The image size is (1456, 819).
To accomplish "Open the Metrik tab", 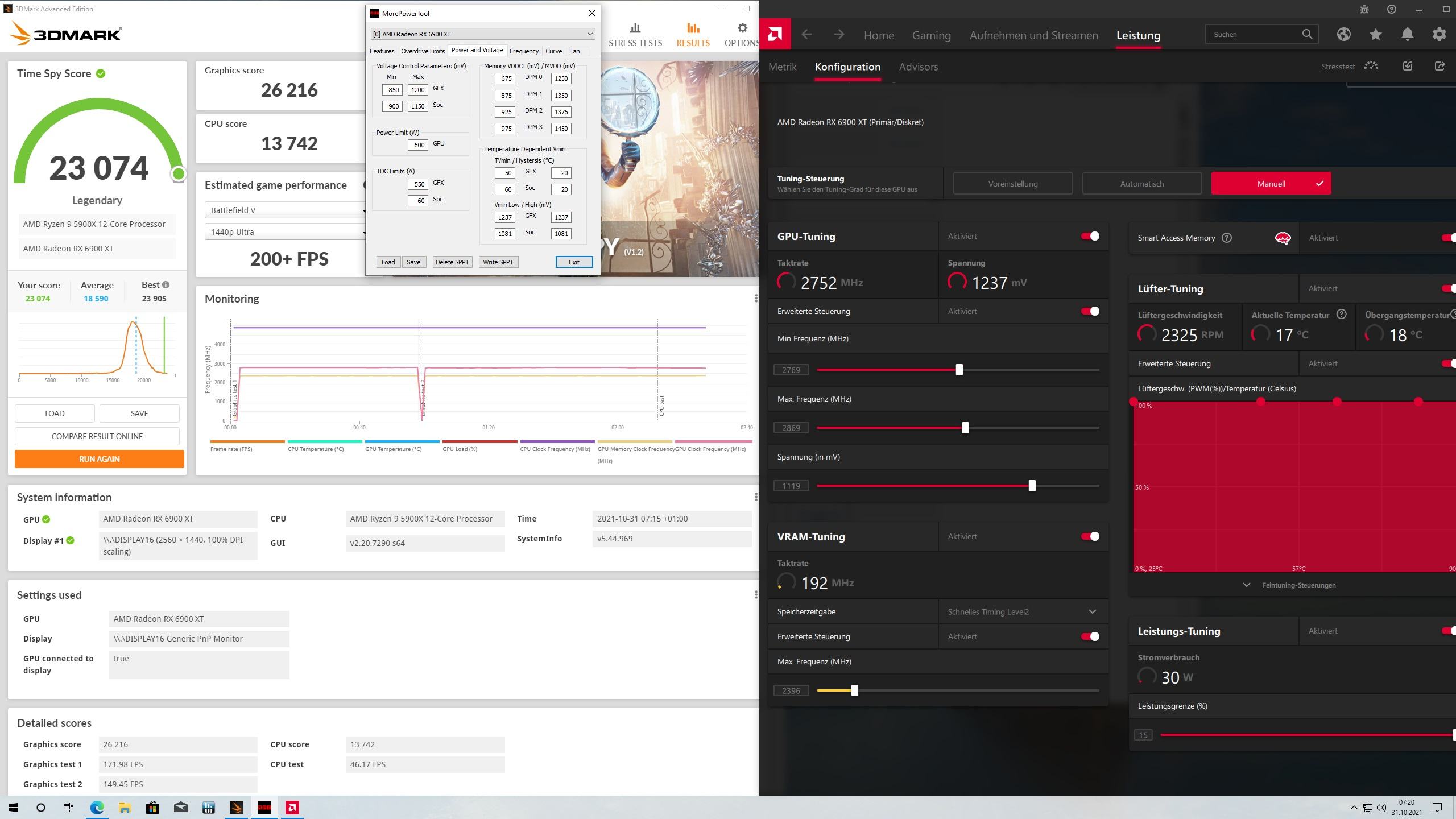I will coord(782,67).
